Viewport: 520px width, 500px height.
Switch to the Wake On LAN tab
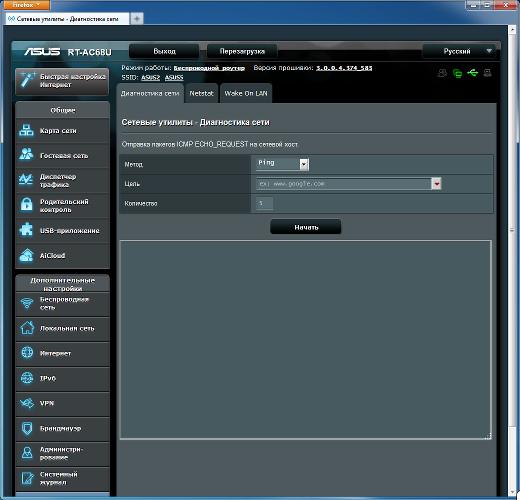246,94
